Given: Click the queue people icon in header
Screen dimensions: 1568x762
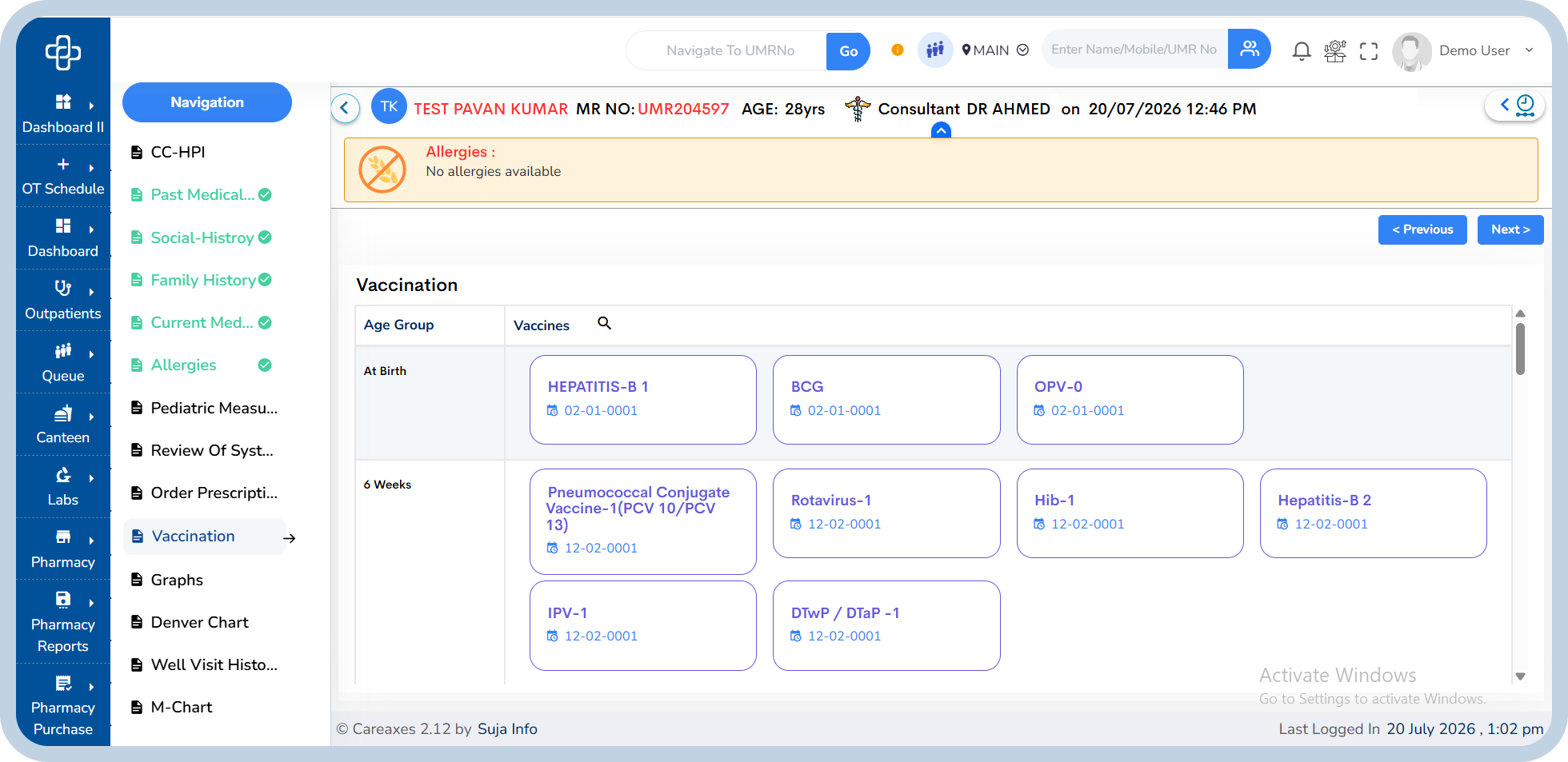Looking at the screenshot, I should pyautogui.click(x=934, y=50).
